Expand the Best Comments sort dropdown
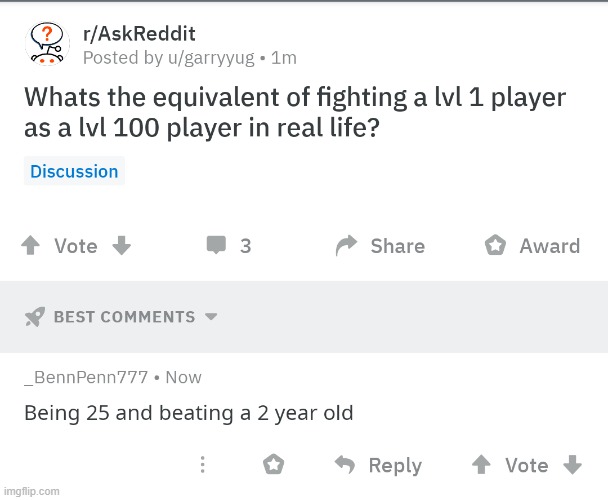608x500 pixels. click(x=211, y=317)
